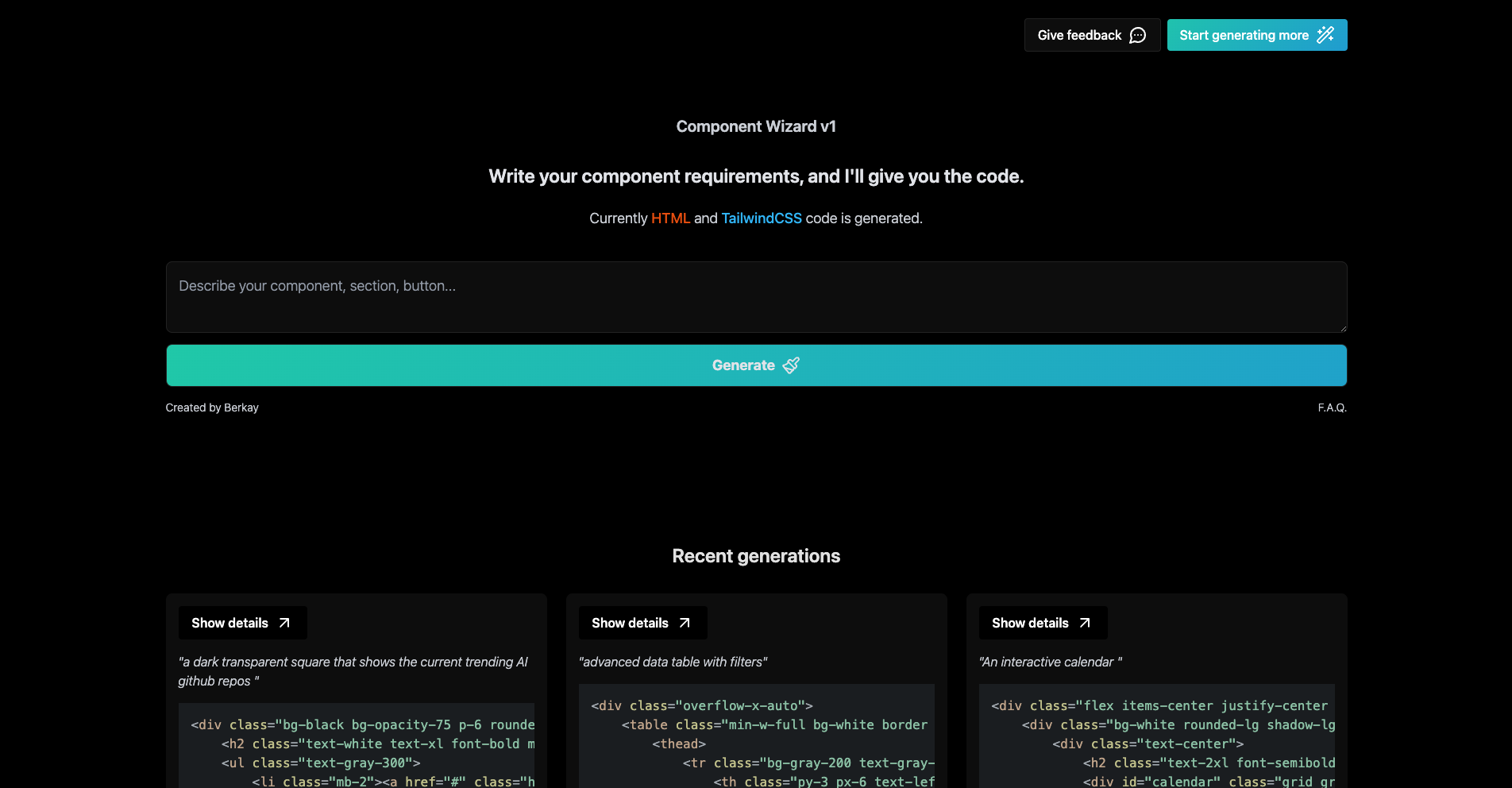Image resolution: width=1512 pixels, height=788 pixels.
Task: Click the bg-black bg-opacity-75 code snippet
Action: pos(357,746)
